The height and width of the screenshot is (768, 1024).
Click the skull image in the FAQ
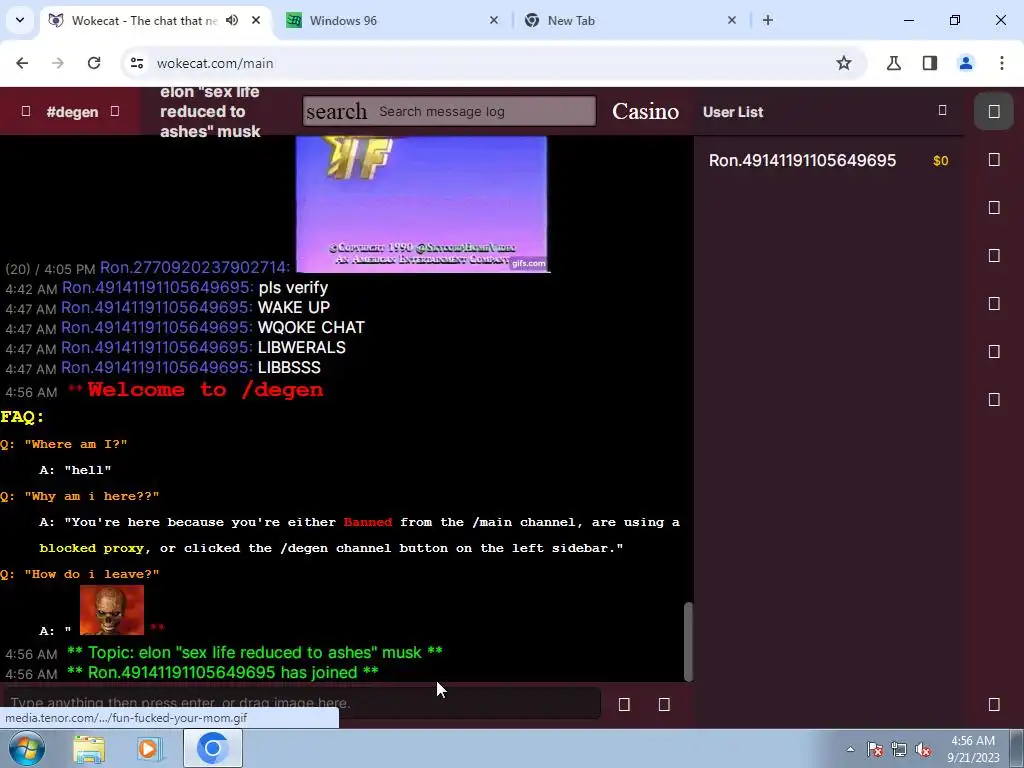112,610
